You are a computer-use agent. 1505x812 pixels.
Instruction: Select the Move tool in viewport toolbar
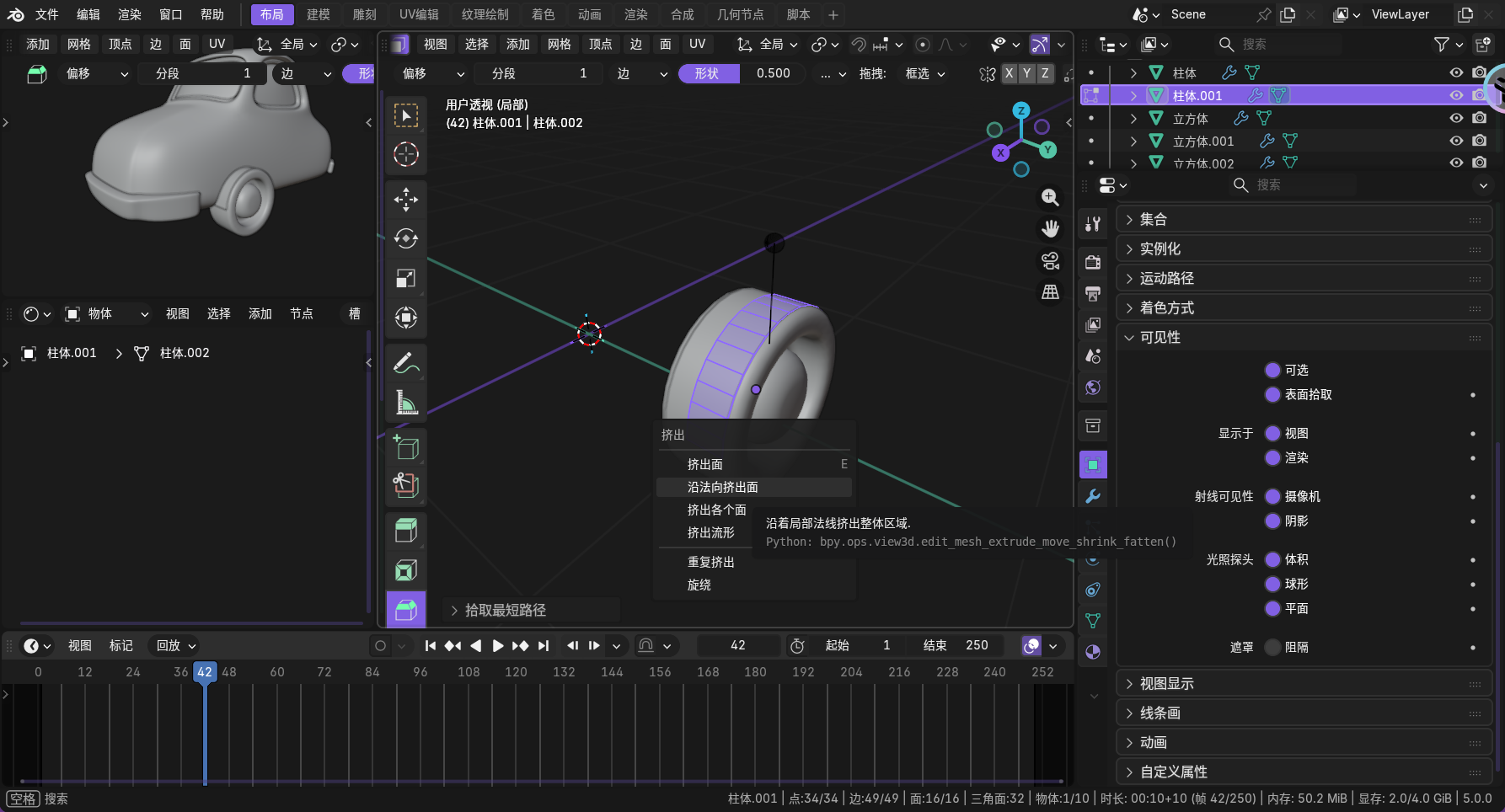click(406, 200)
